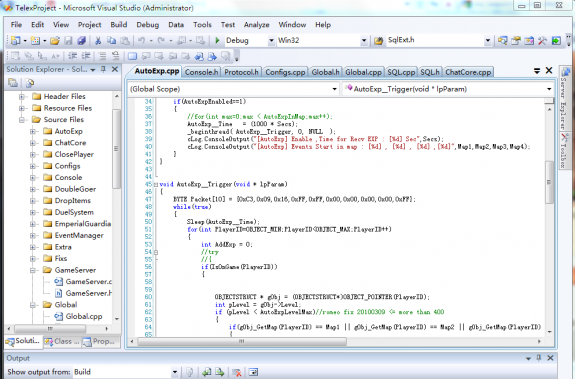Click the Redo arrow icon
The height and width of the screenshot is (379, 575).
click(x=161, y=41)
